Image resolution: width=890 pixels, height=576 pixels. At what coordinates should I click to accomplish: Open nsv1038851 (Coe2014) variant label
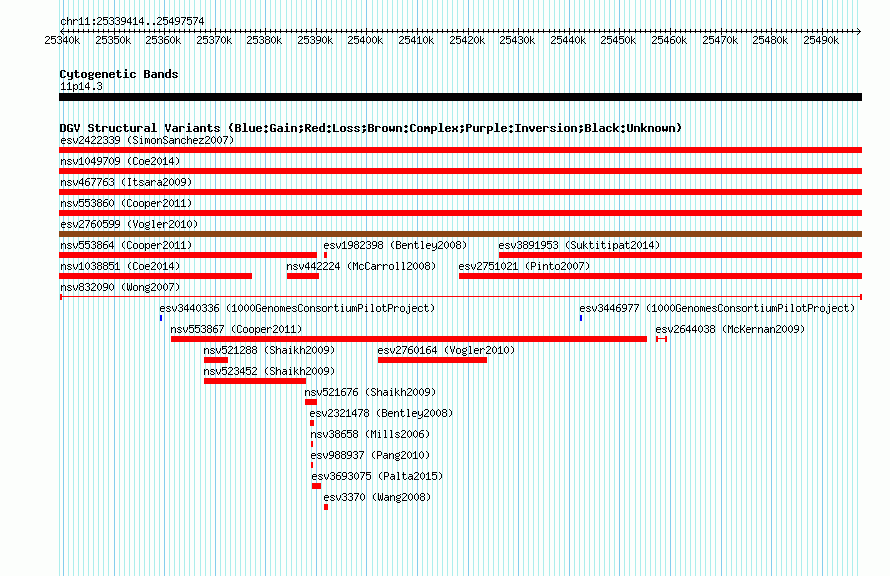[120, 266]
